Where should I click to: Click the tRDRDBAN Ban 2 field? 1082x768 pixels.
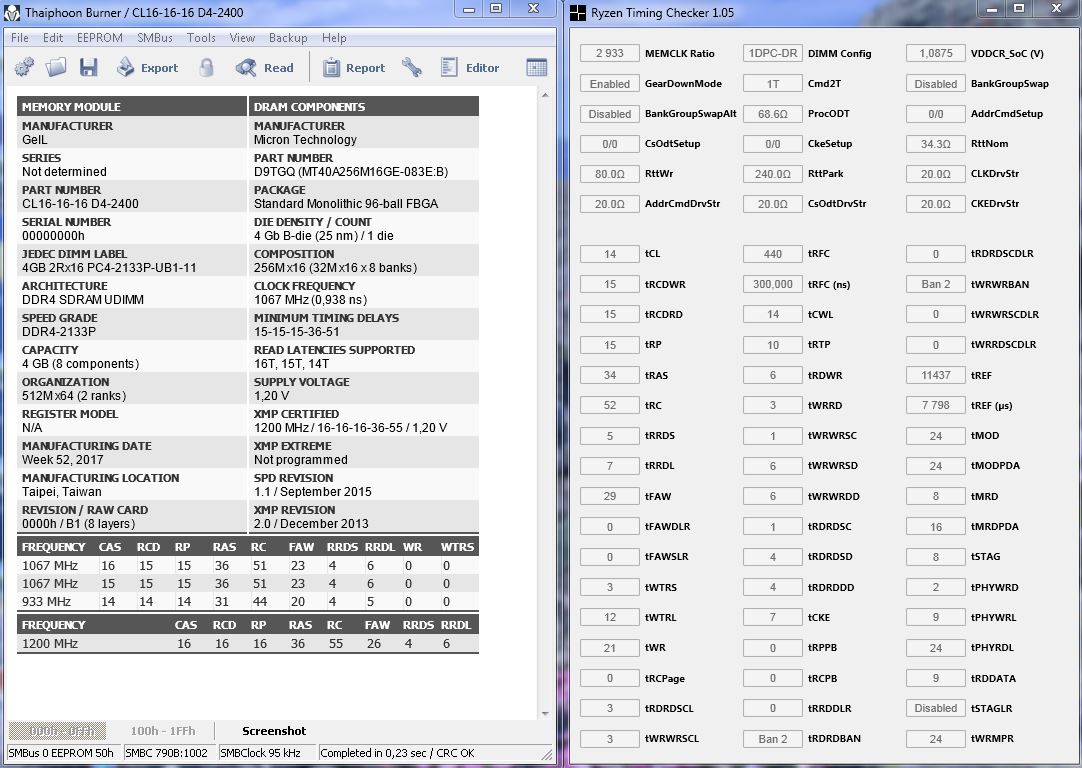[x=772, y=738]
